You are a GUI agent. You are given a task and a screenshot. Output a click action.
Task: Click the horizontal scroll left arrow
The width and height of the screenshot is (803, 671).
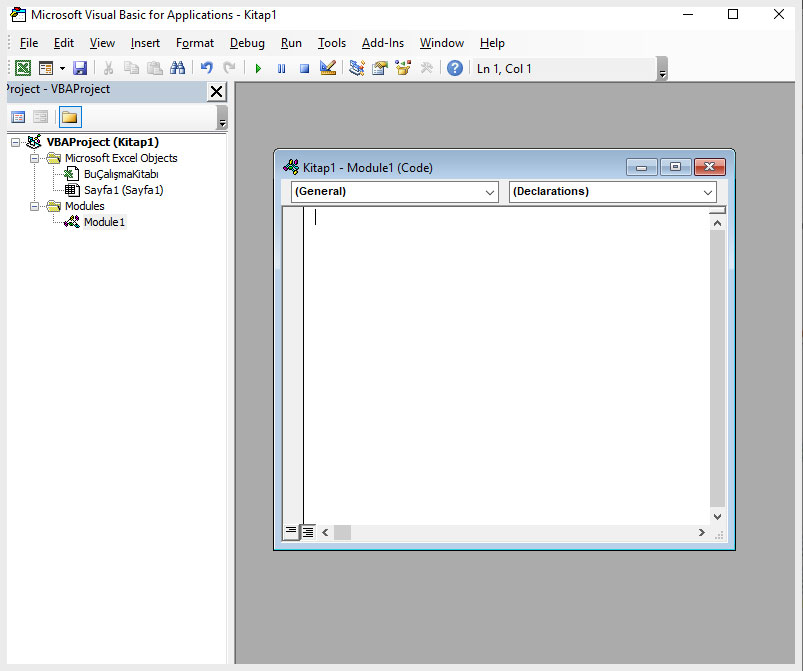[x=325, y=533]
